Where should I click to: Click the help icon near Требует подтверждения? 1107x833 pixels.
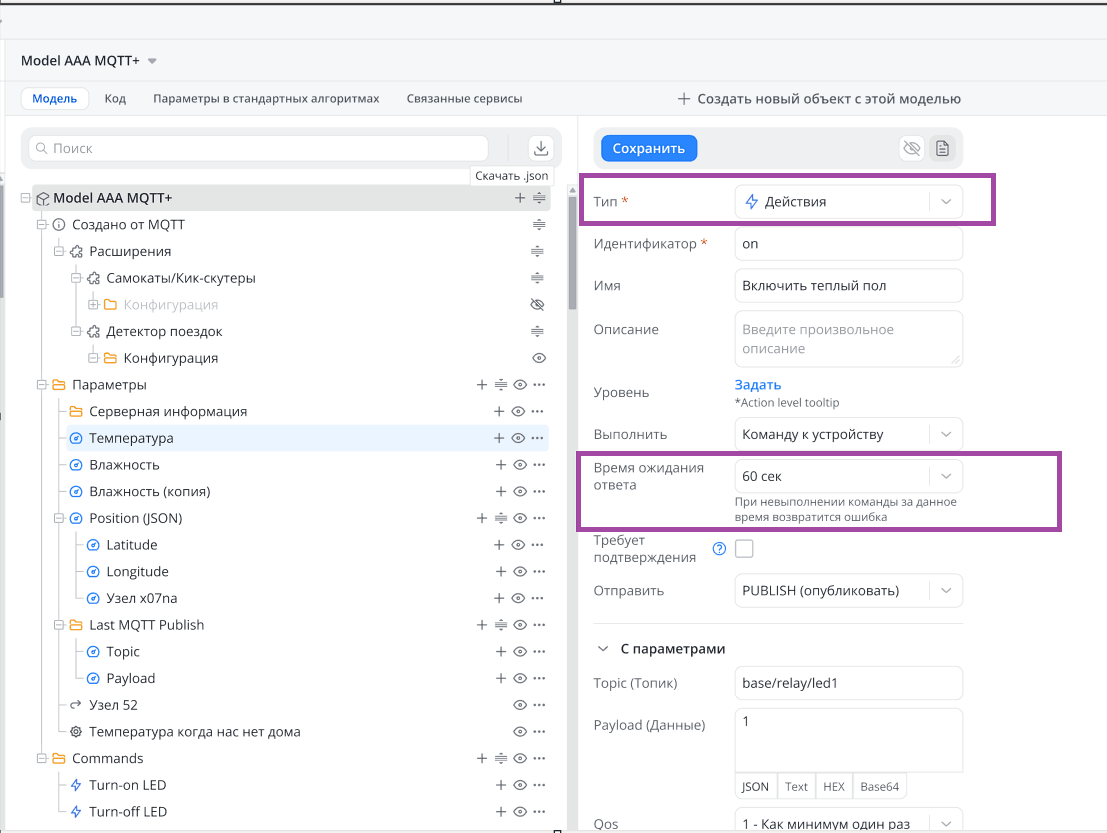pyautogui.click(x=718, y=548)
